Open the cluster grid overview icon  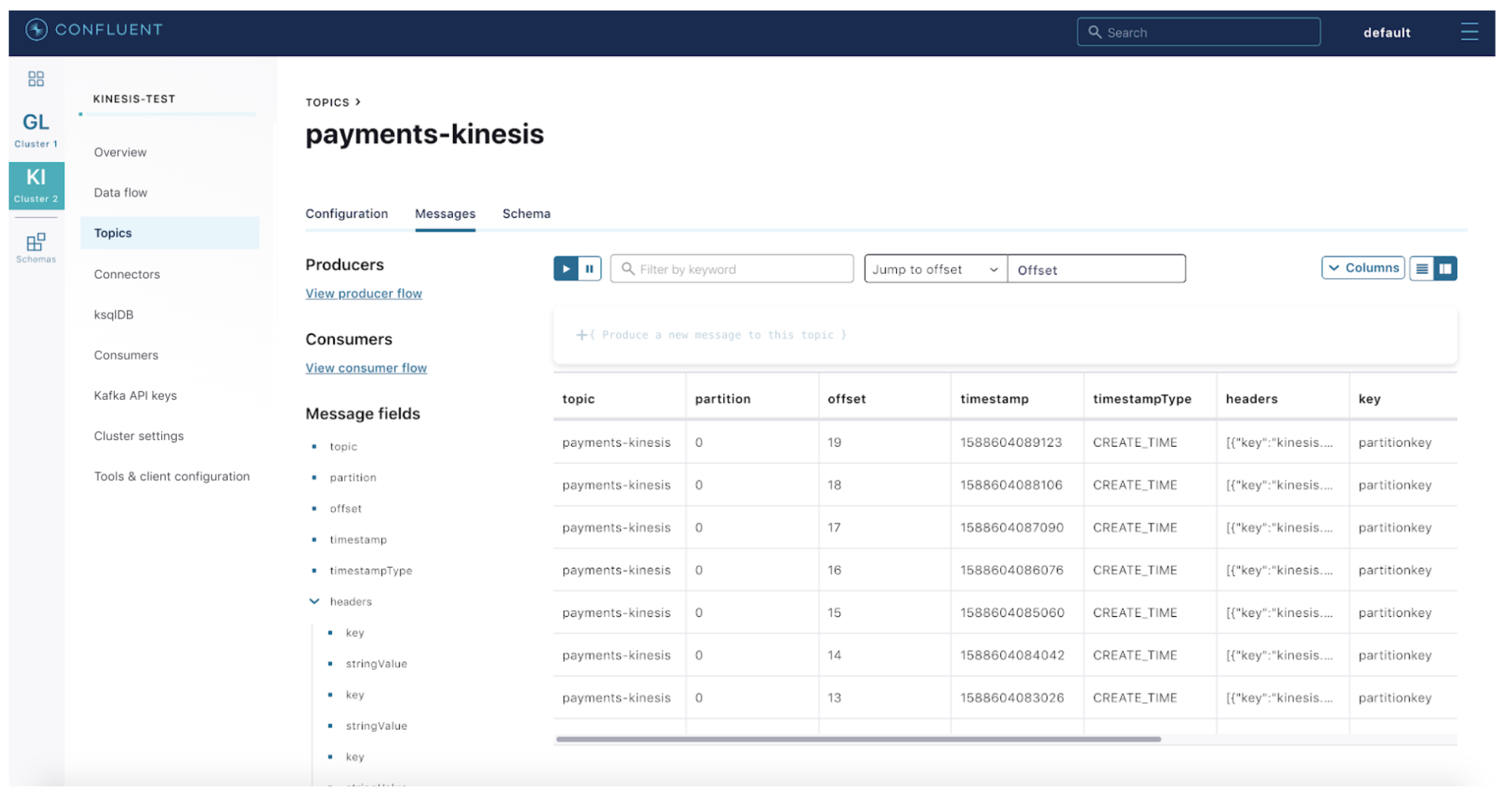[x=36, y=79]
